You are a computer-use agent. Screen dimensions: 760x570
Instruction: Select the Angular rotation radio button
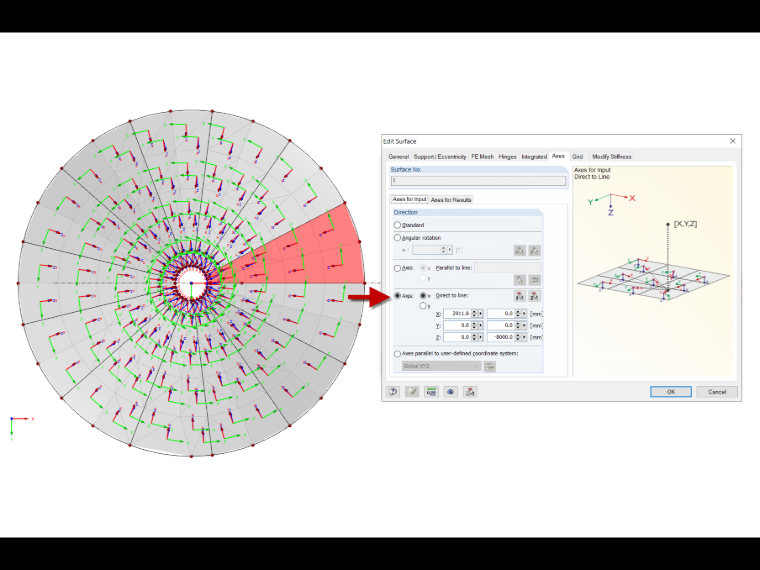(x=397, y=238)
